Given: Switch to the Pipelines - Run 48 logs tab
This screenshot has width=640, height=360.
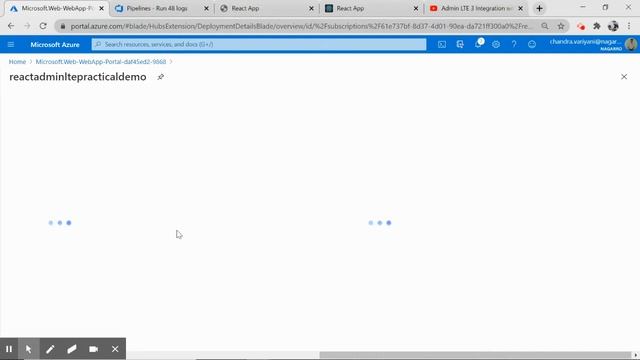Looking at the screenshot, I should [x=157, y=8].
